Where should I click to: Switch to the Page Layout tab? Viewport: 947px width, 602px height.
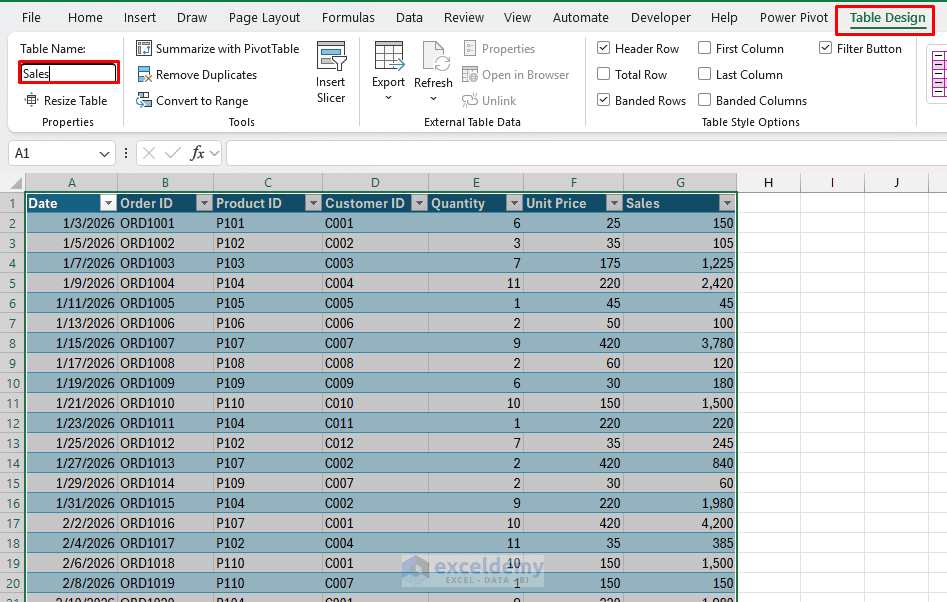(264, 18)
